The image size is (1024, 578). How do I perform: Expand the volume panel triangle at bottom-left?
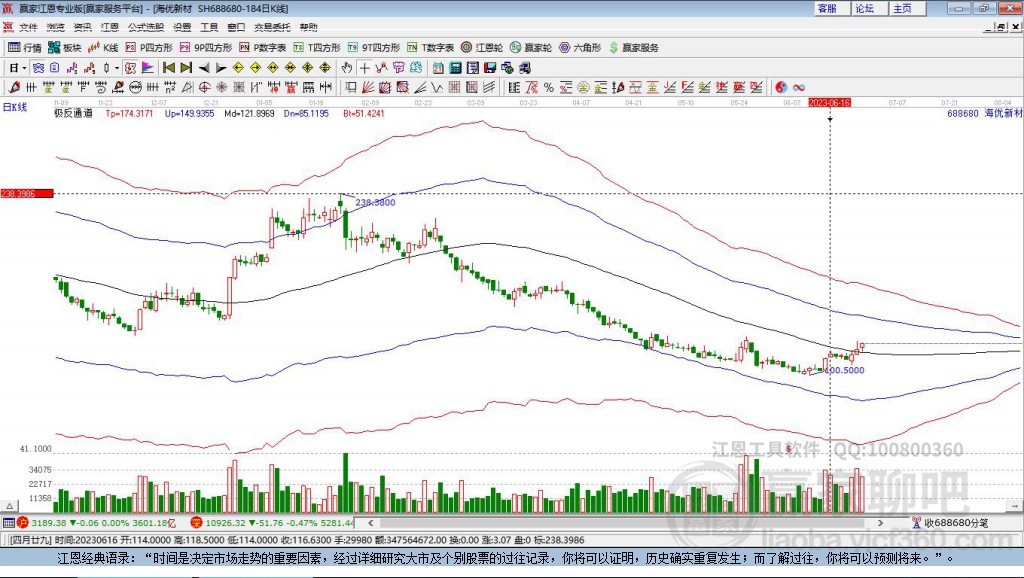[x=9, y=506]
